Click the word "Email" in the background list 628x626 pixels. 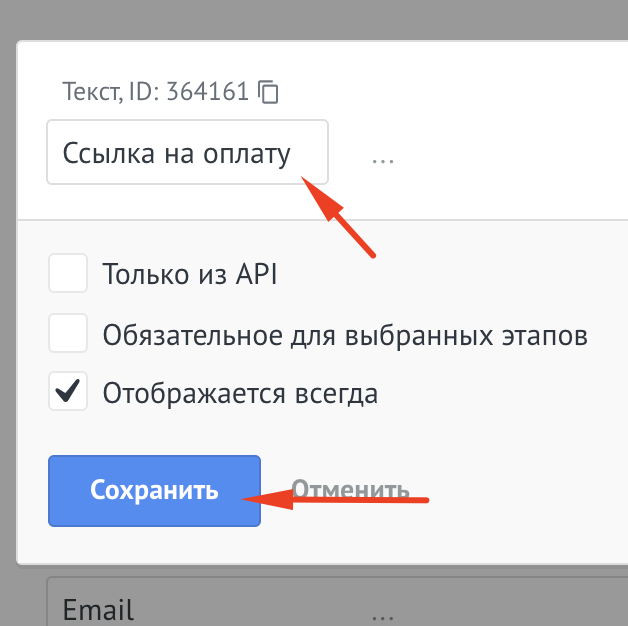98,610
